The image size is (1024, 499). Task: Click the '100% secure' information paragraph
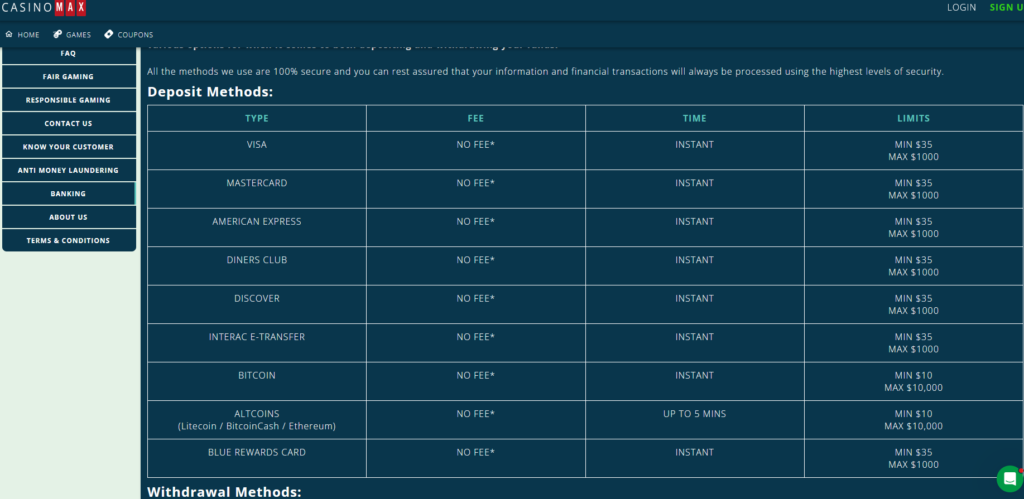pyautogui.click(x=545, y=72)
